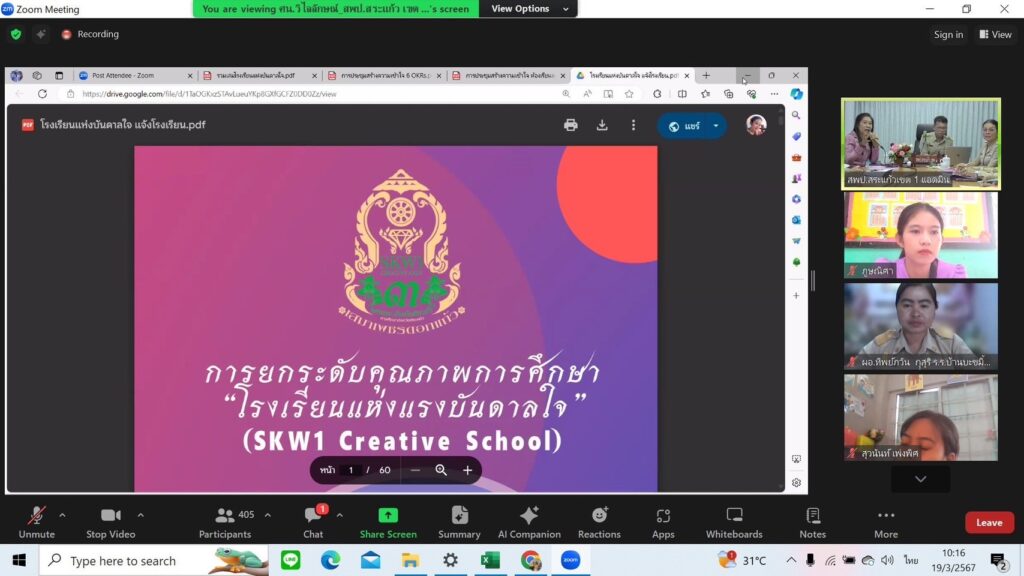Open Edge sidebar settings gear

tap(796, 483)
